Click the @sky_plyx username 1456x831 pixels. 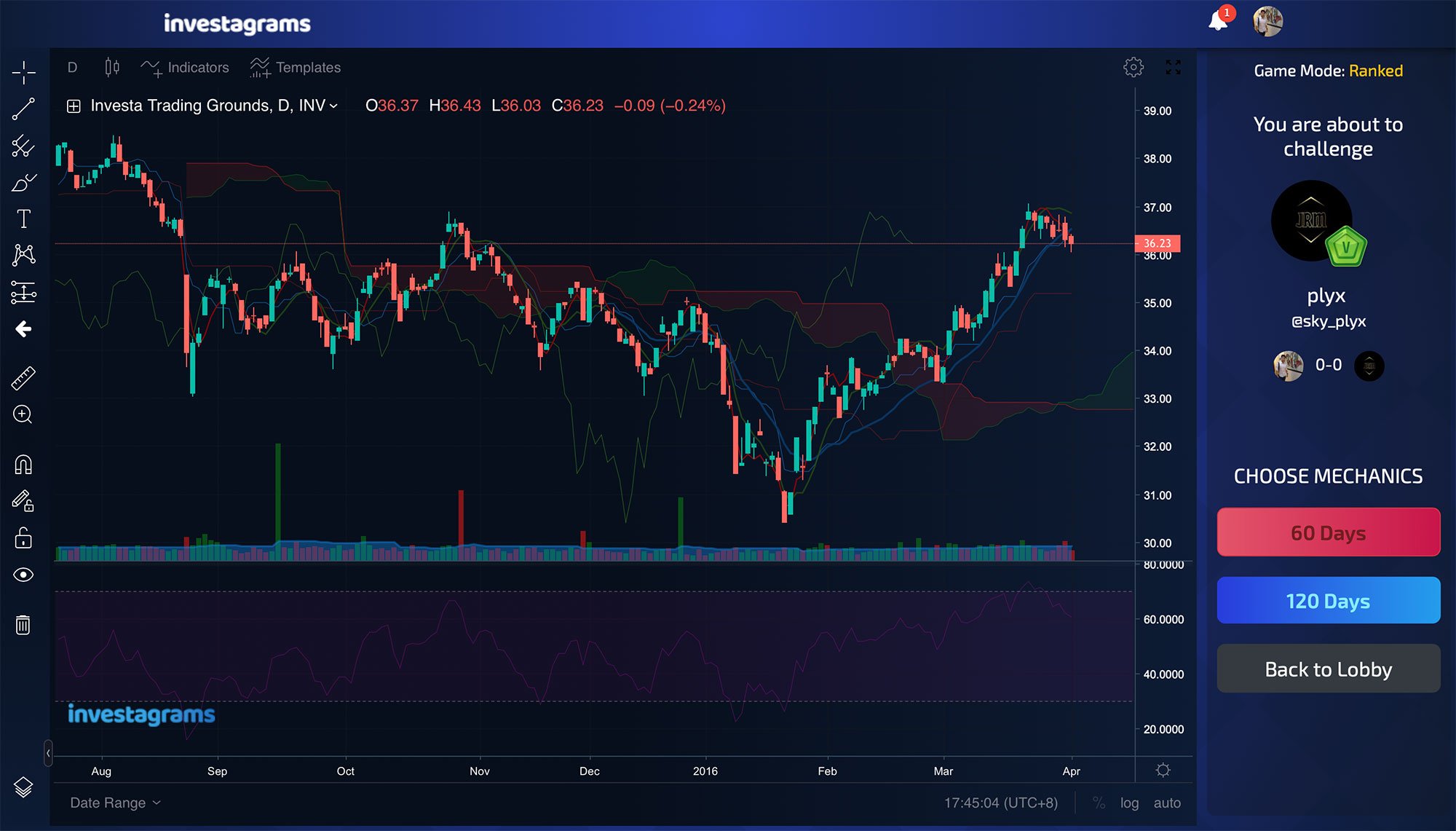(1328, 321)
